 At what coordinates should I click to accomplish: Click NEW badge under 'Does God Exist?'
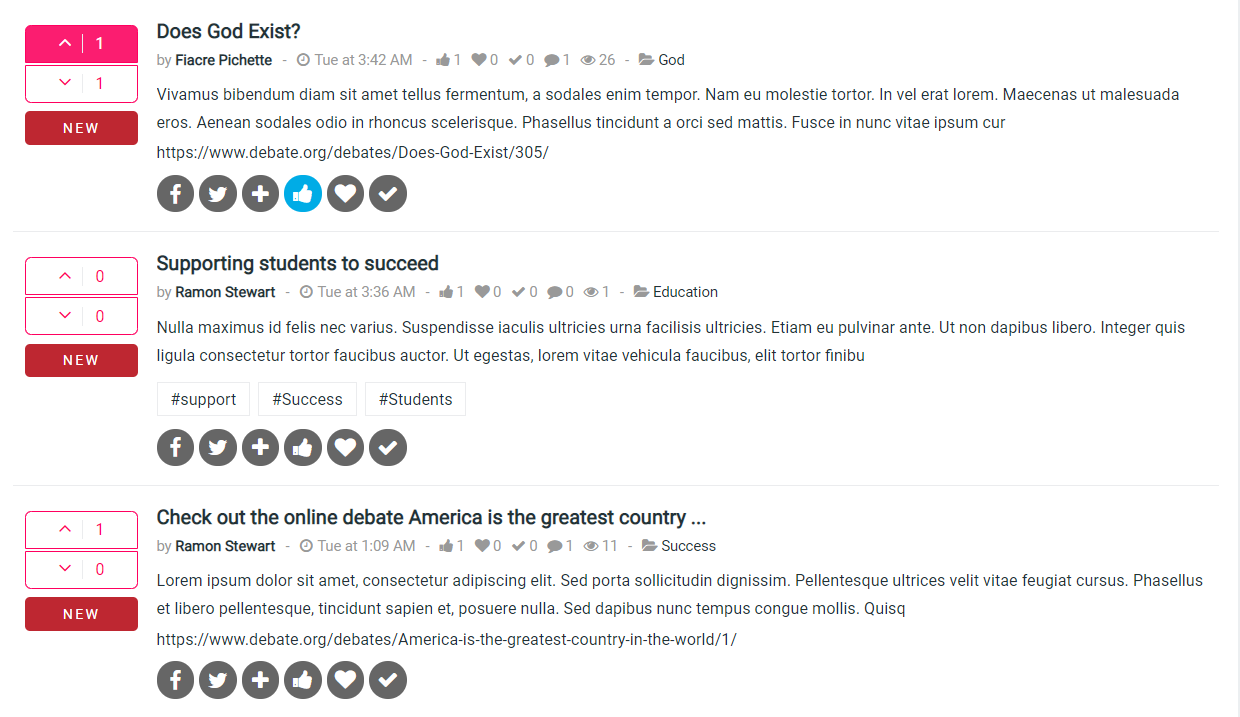81,128
